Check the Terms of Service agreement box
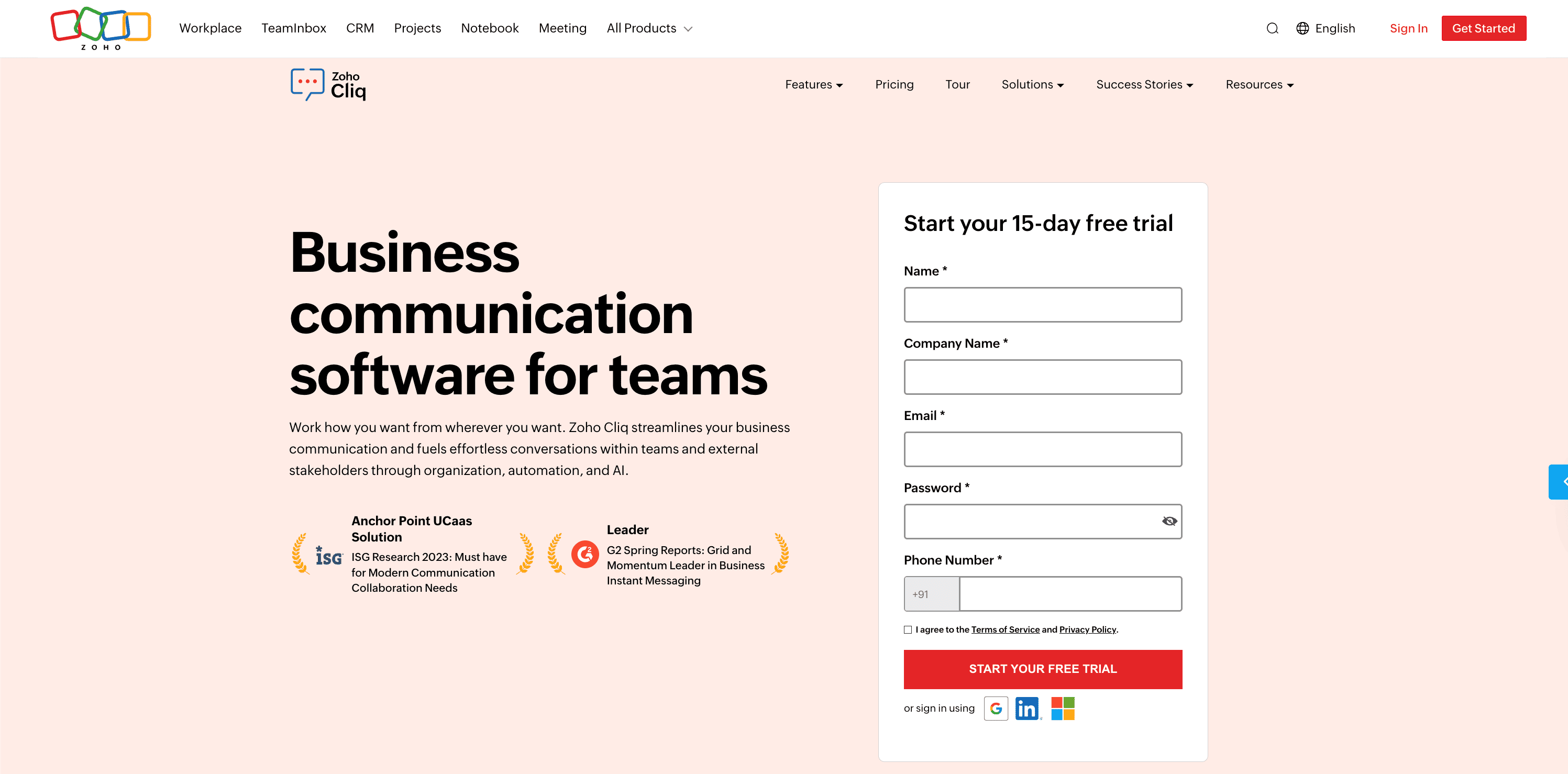The height and width of the screenshot is (774, 1568). click(908, 630)
